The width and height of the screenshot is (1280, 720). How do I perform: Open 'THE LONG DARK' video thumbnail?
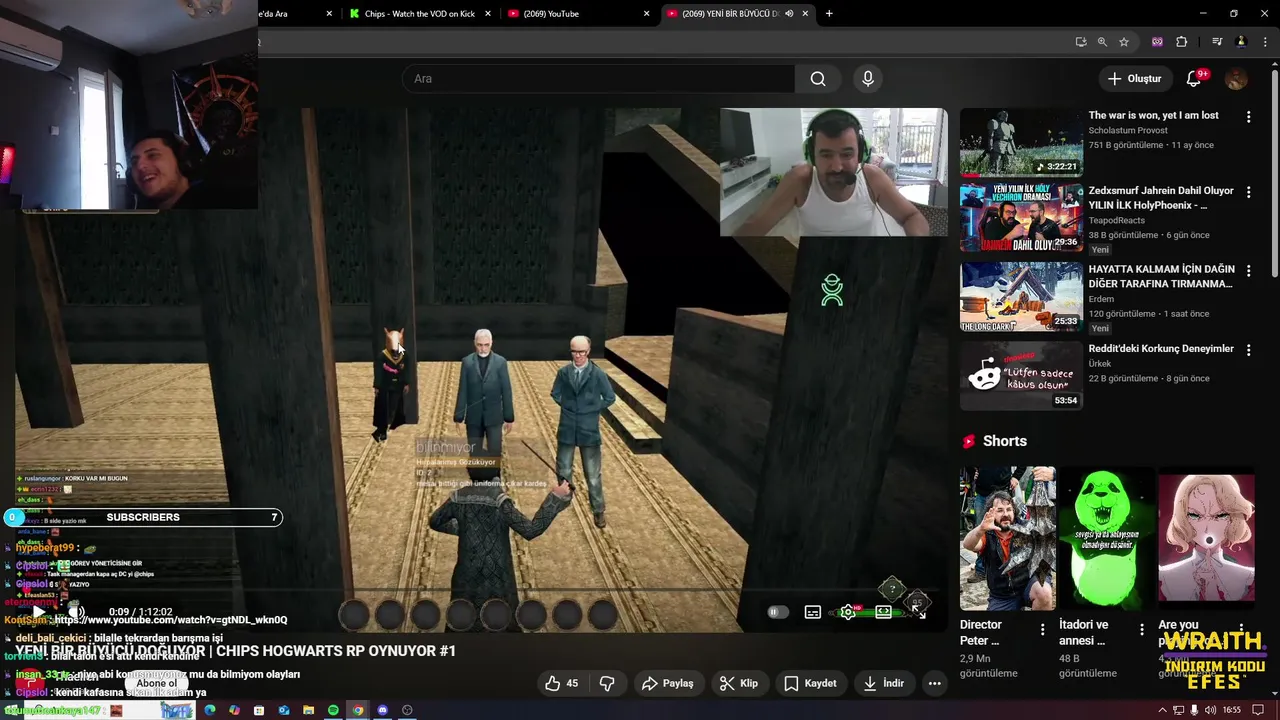click(1021, 297)
